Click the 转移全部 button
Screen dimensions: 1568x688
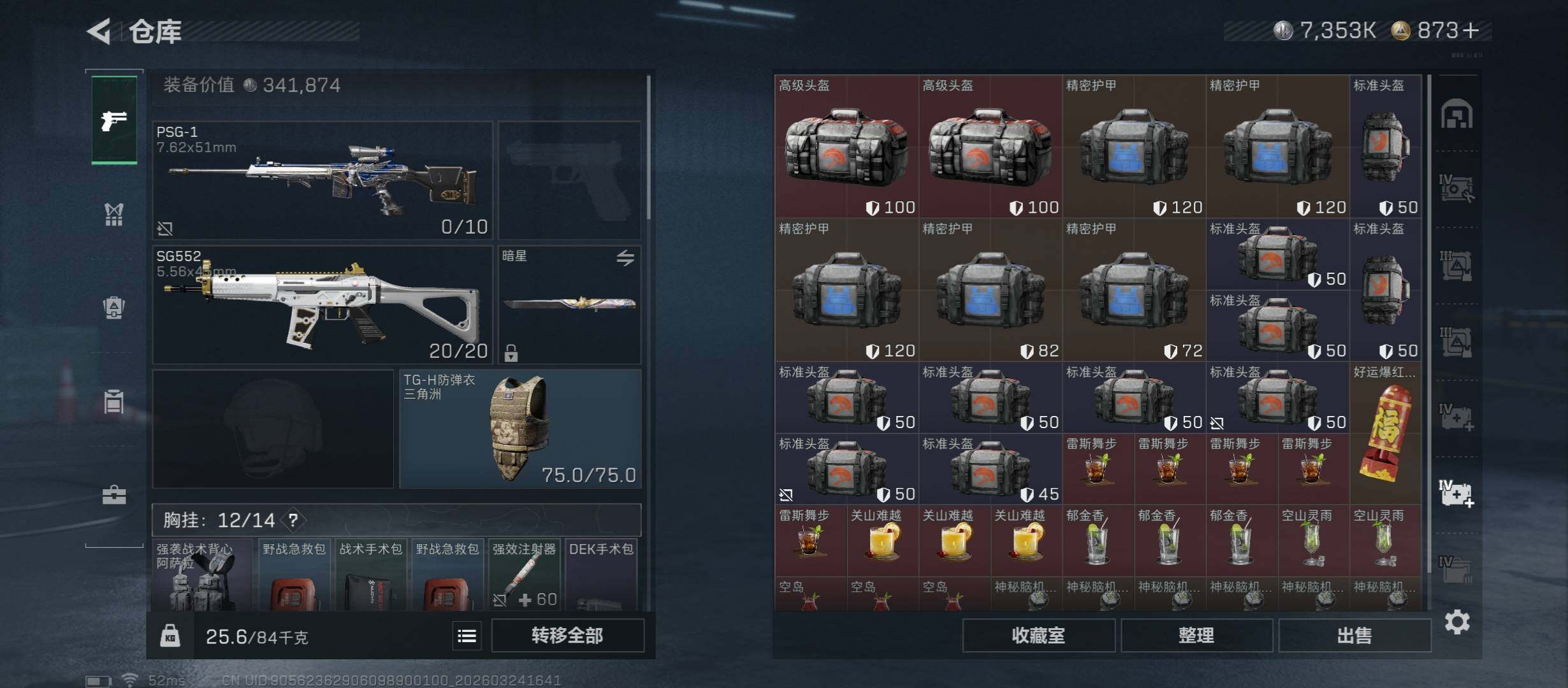(567, 636)
